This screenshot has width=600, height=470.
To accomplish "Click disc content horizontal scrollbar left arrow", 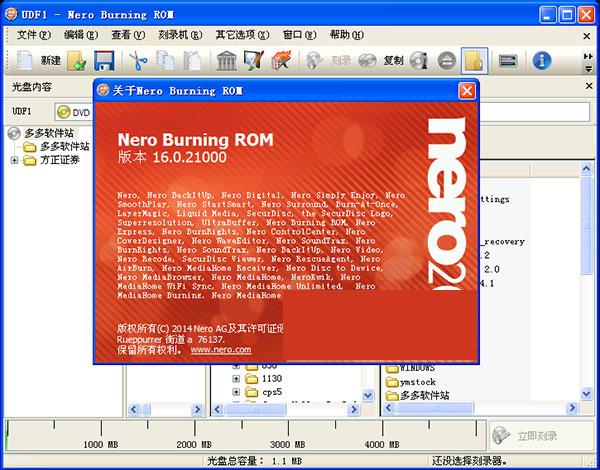I will 134,410.
